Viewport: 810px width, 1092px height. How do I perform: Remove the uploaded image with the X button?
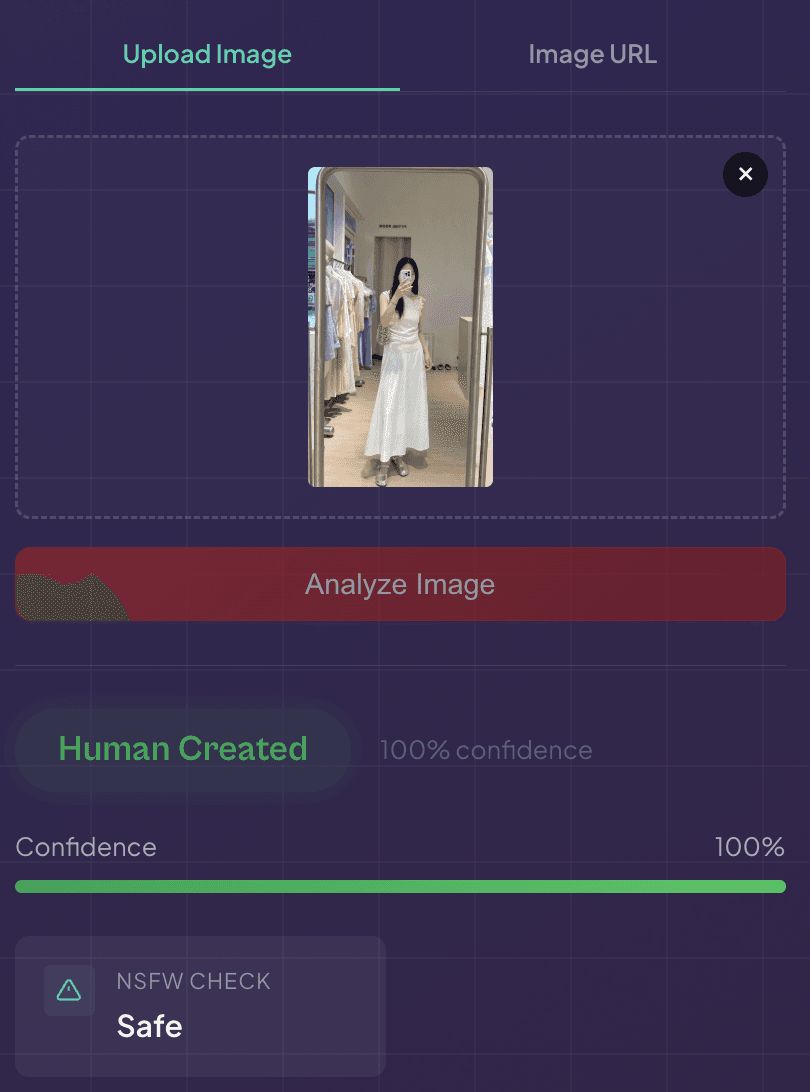pyautogui.click(x=745, y=174)
